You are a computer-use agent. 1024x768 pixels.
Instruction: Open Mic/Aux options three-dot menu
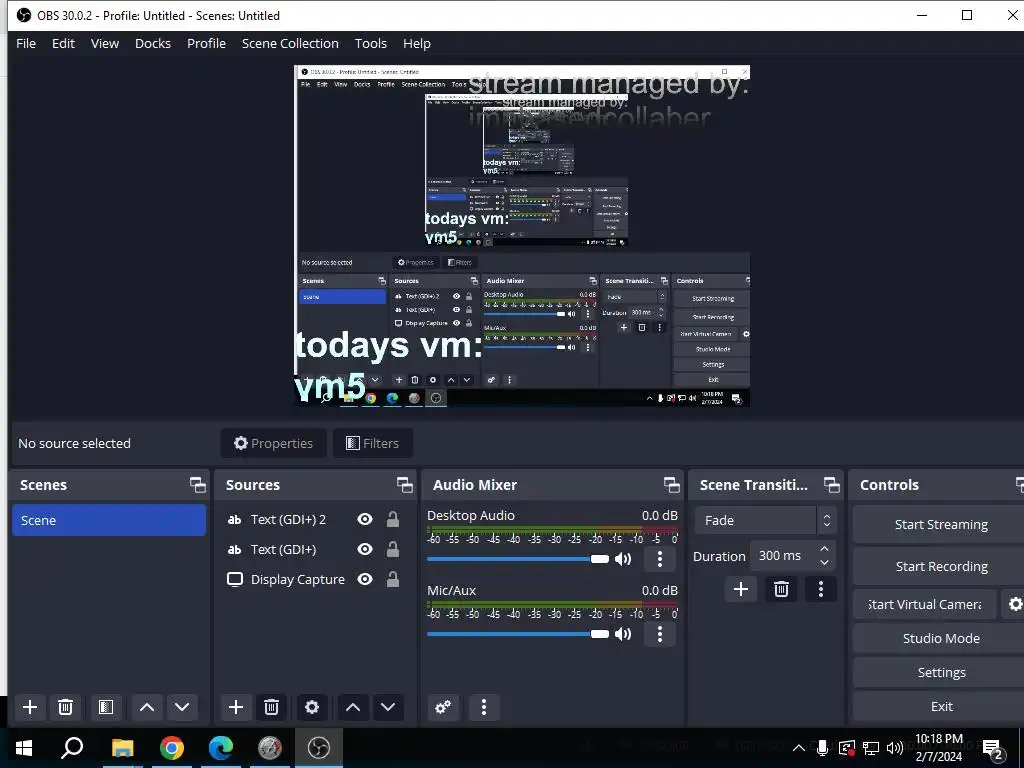pyautogui.click(x=660, y=634)
